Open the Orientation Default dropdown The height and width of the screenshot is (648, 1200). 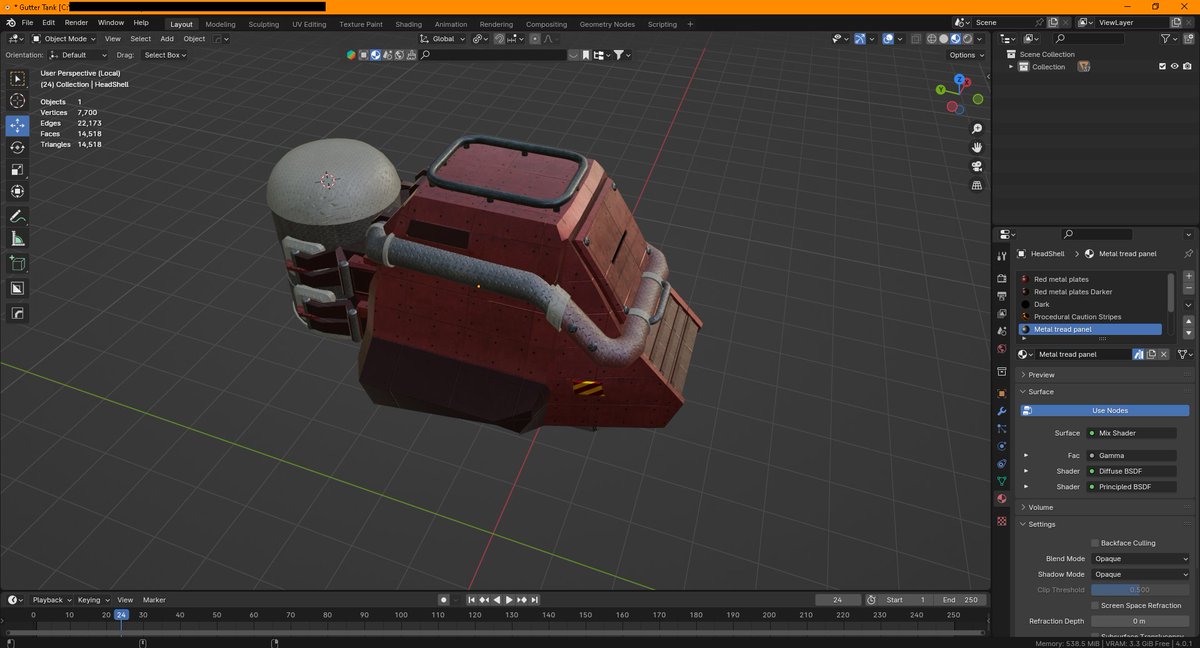(78, 55)
